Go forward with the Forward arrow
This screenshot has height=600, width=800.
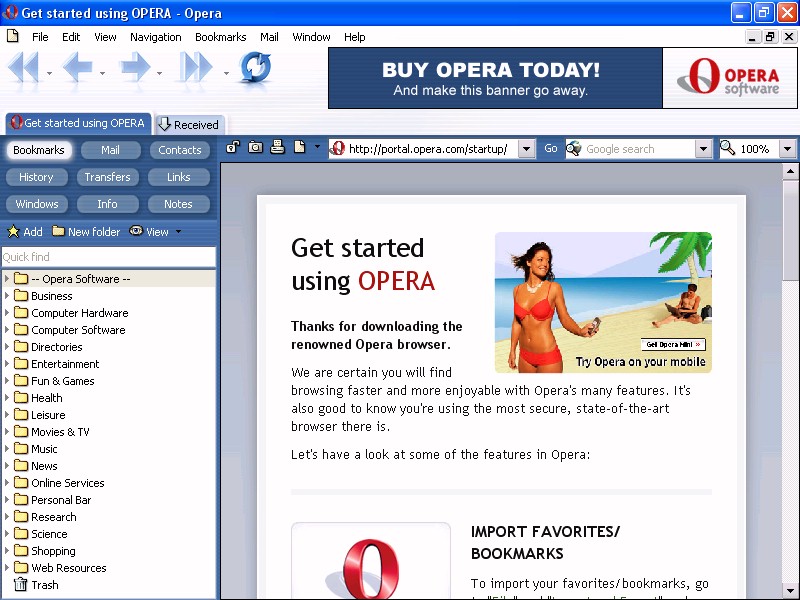click(135, 67)
